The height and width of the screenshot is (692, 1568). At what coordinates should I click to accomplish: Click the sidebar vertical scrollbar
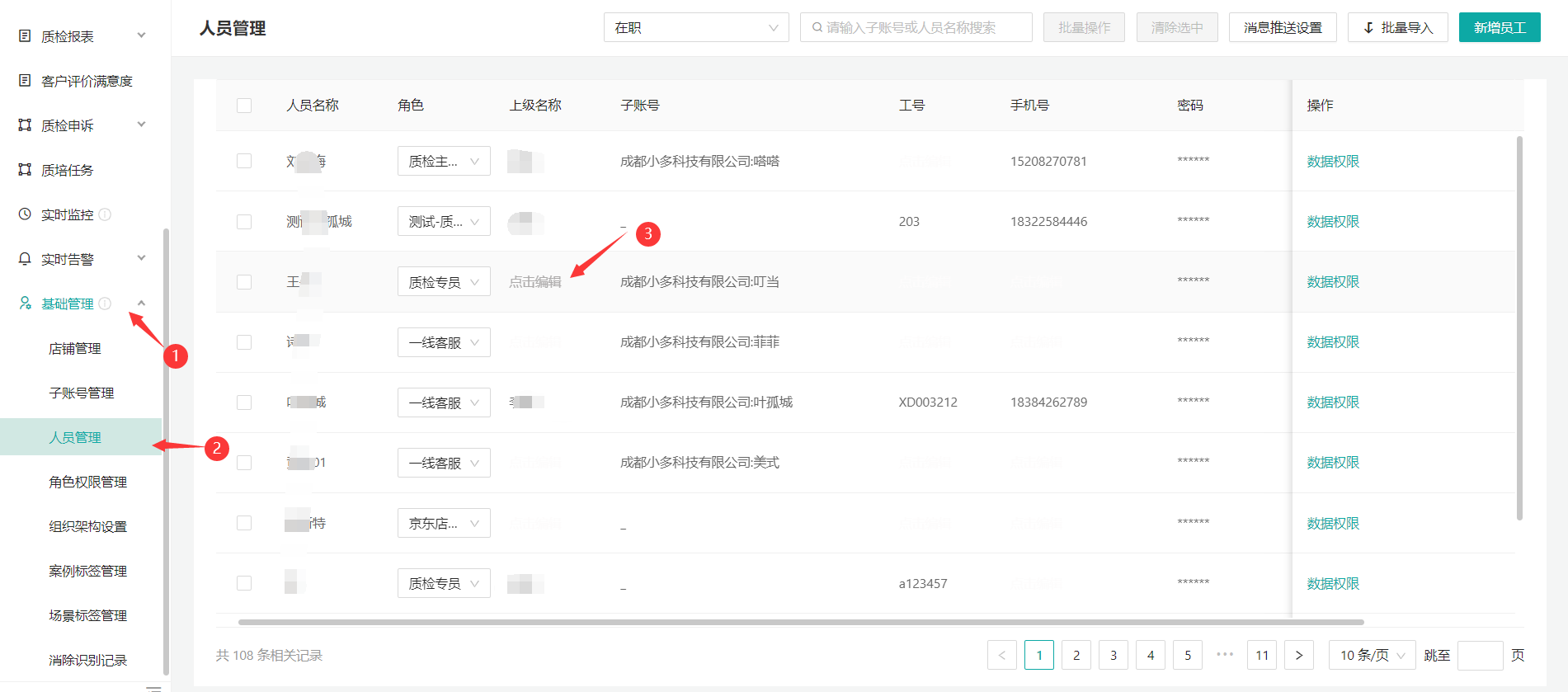pos(166,452)
